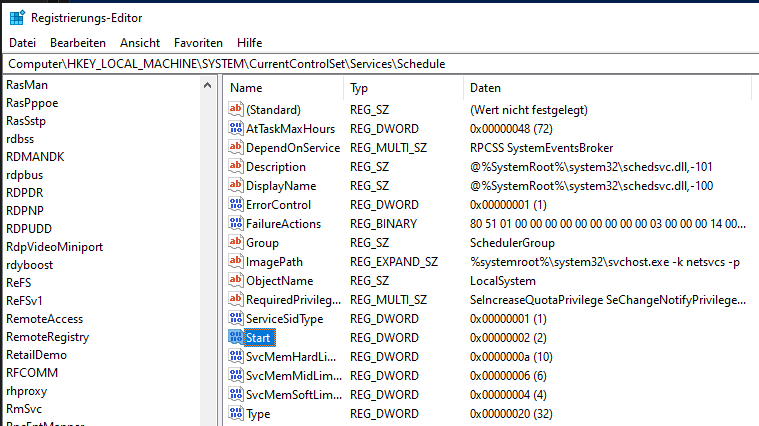Select the ReFSv1 key in the tree
Screen dimensions: 759x426
point(24,301)
